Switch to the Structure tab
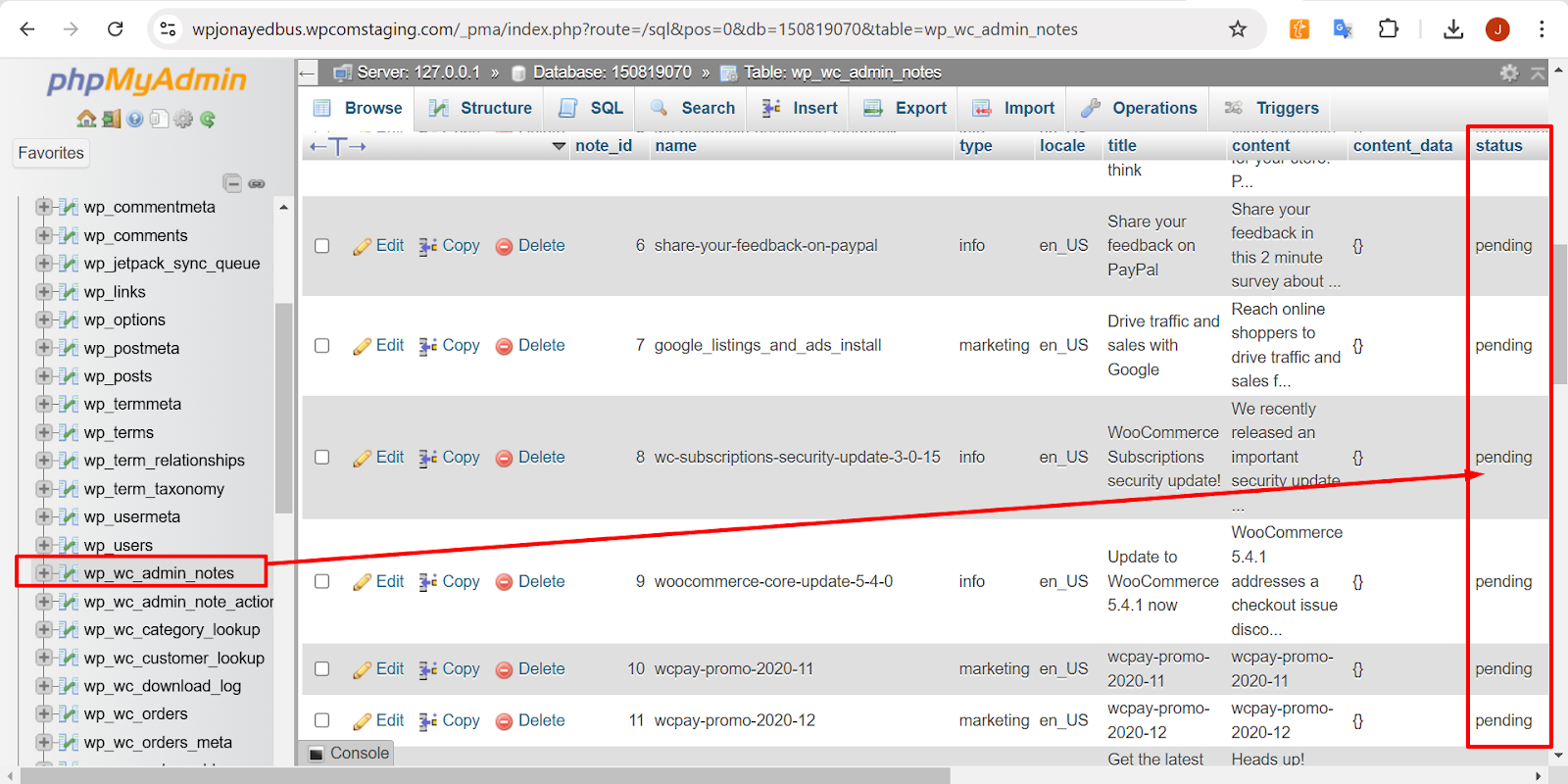 pyautogui.click(x=481, y=108)
